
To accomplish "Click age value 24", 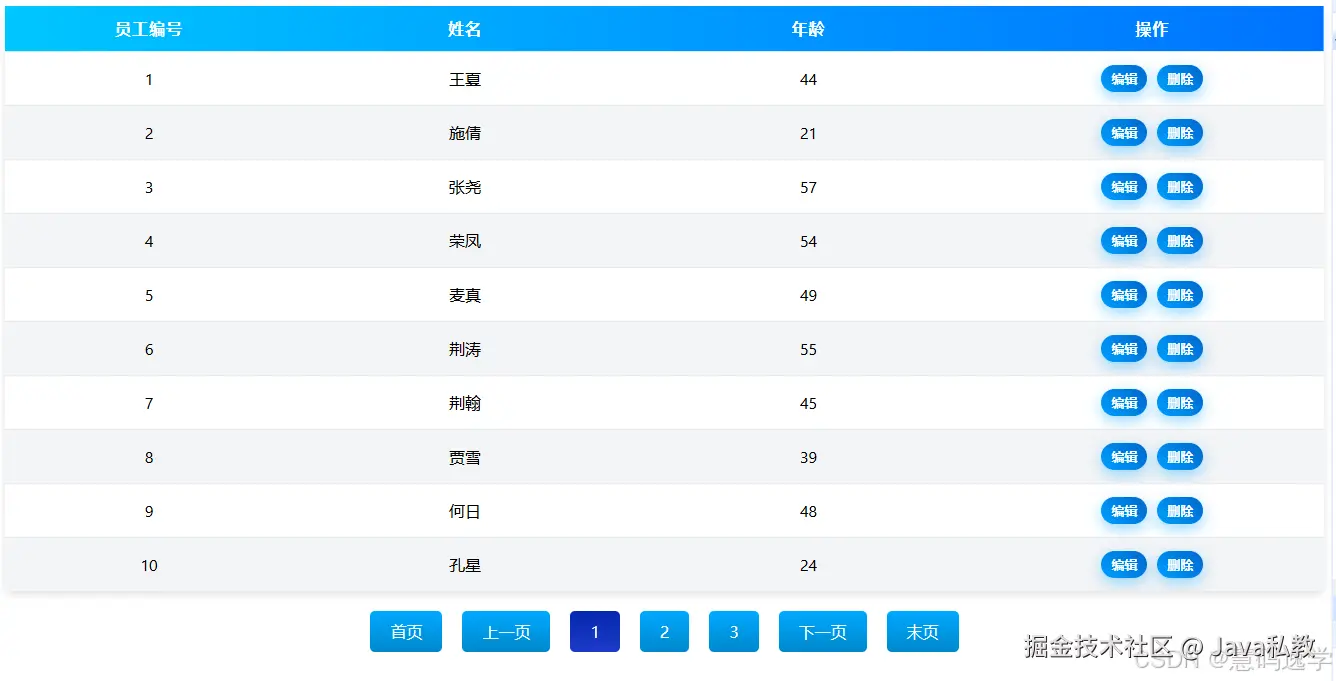I will (x=808, y=565).
